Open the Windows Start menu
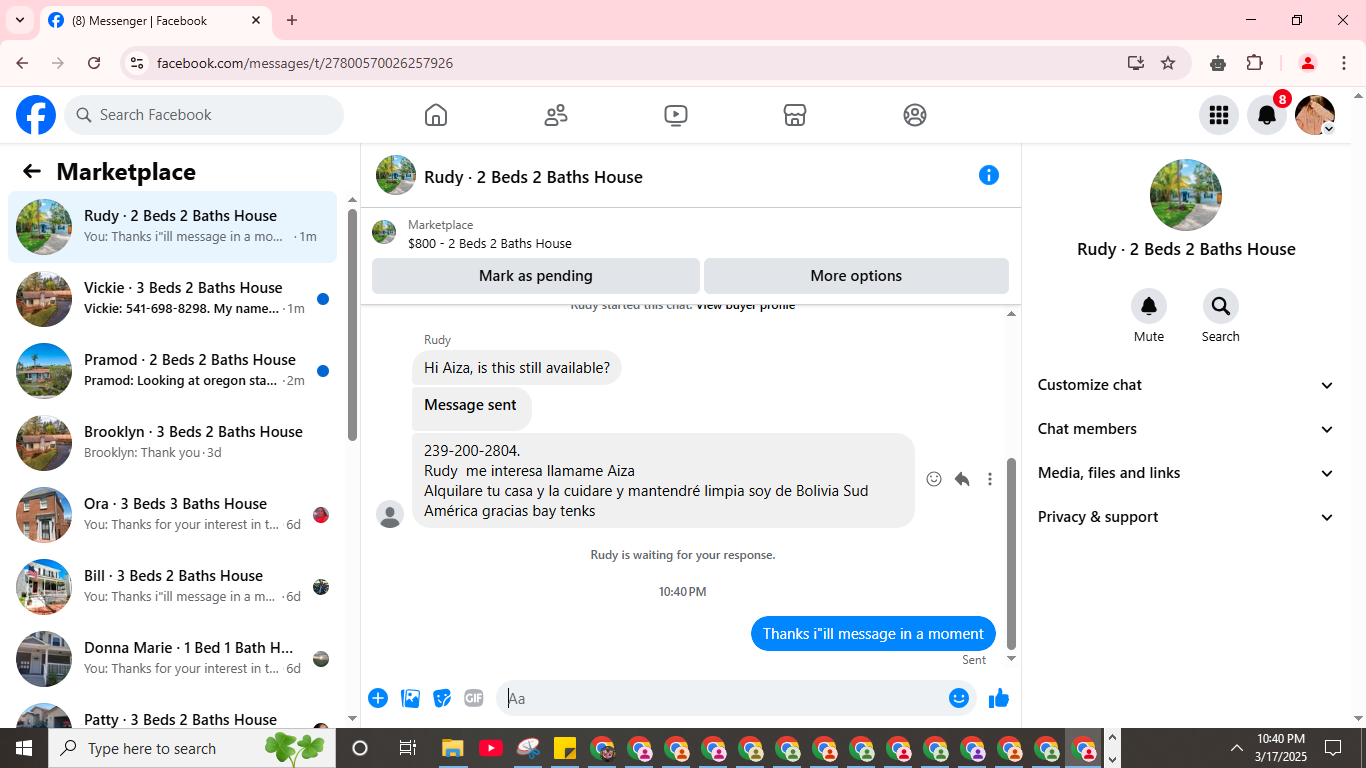1366x768 pixels. [24, 748]
